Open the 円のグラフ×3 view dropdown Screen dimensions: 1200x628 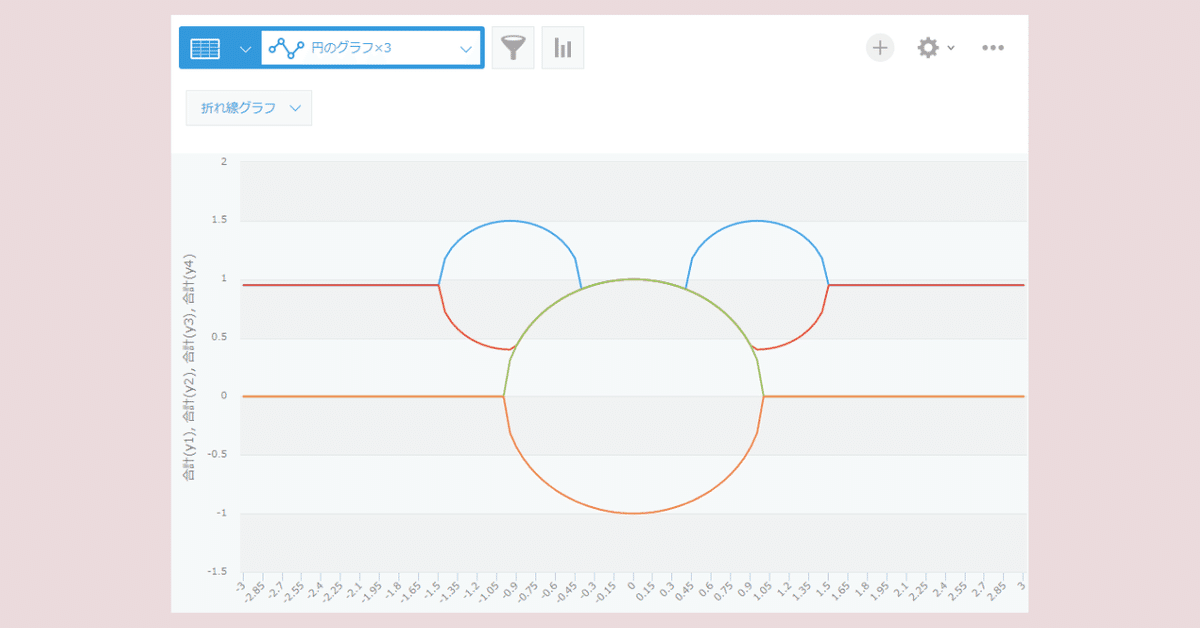[x=371, y=48]
